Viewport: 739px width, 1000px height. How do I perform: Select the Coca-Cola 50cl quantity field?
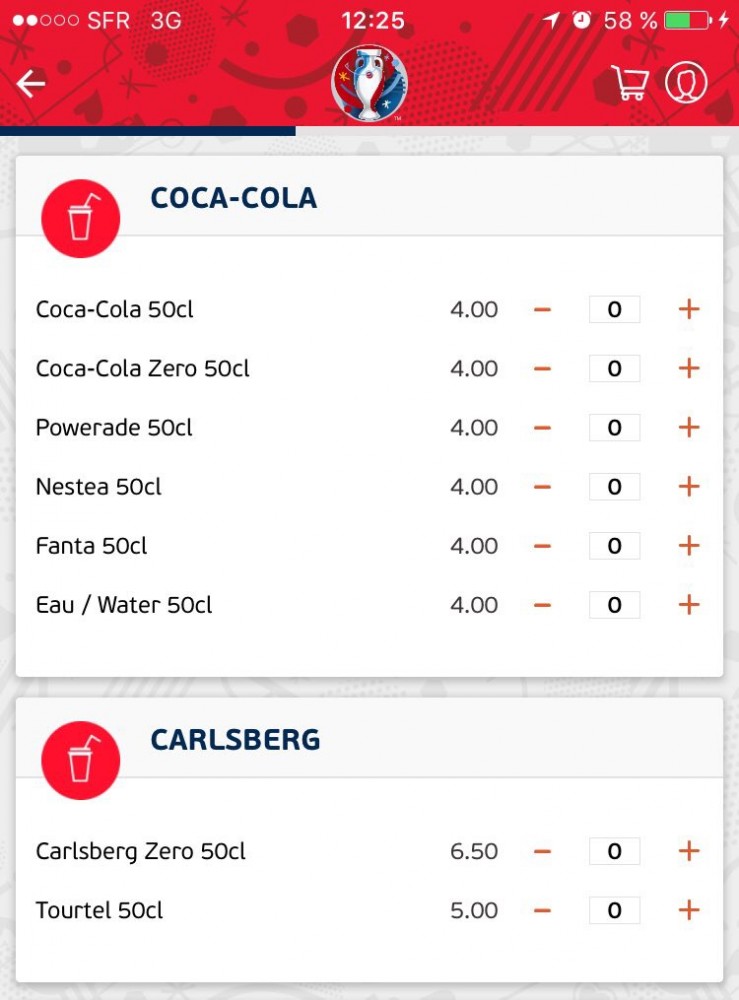615,309
